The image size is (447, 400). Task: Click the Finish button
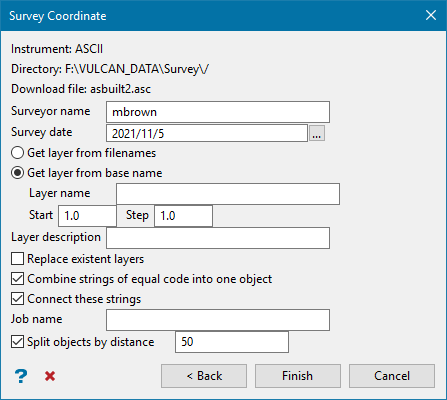click(x=298, y=376)
